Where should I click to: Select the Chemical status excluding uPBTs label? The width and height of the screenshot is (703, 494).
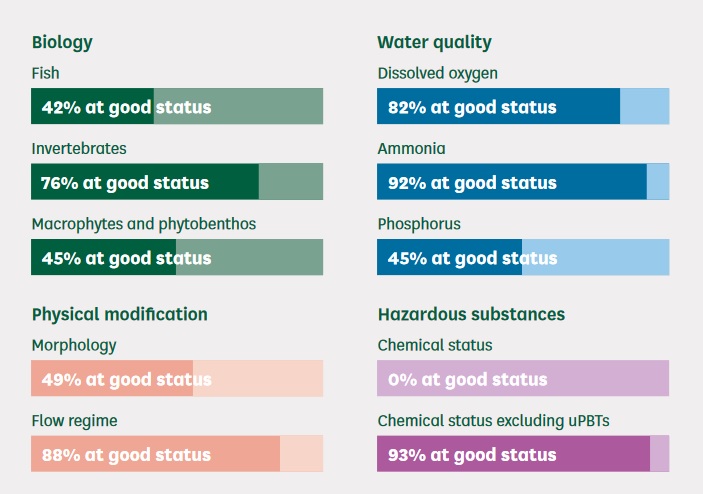(x=494, y=421)
